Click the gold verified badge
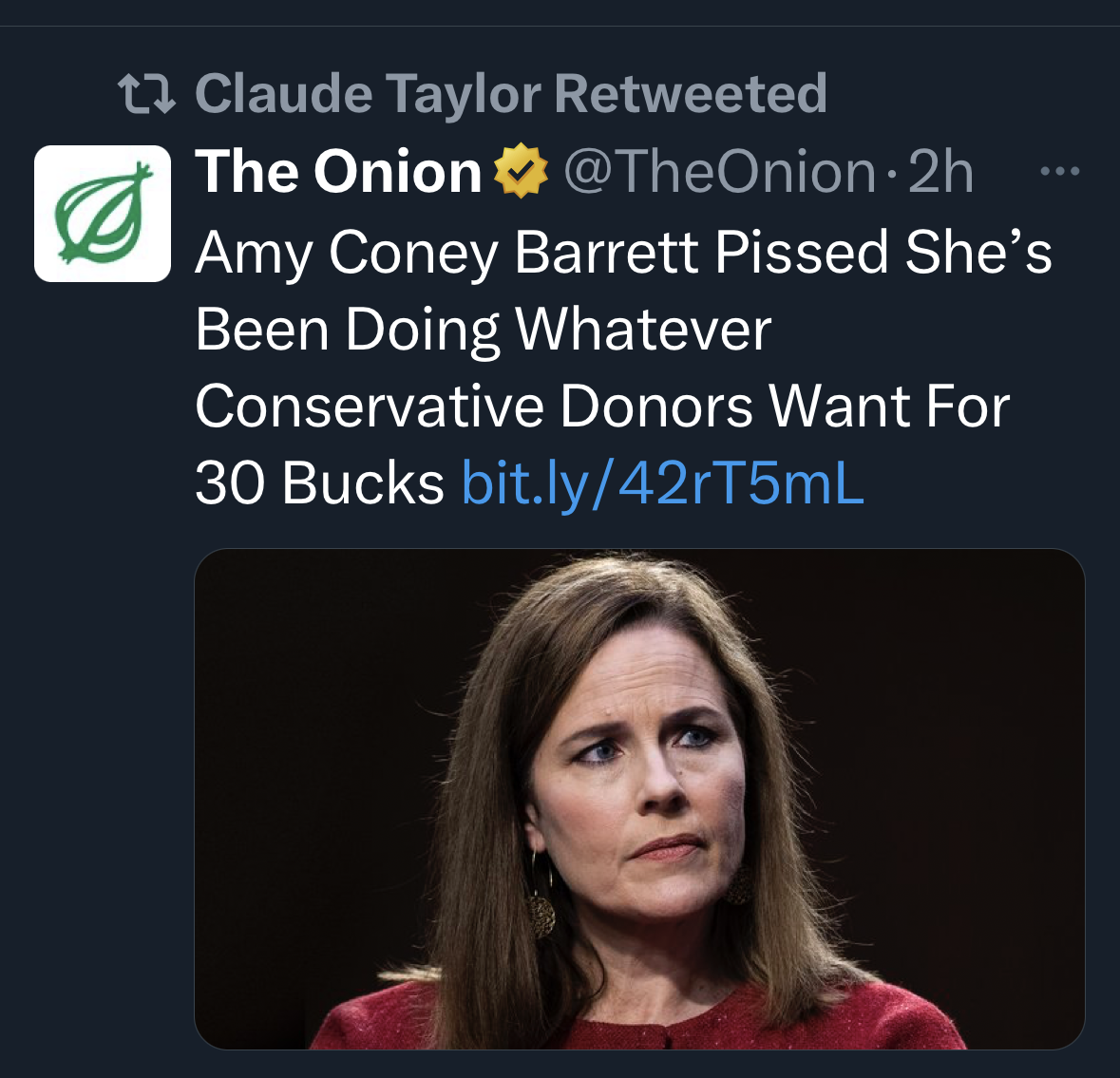The height and width of the screenshot is (1078, 1120). pos(522,172)
